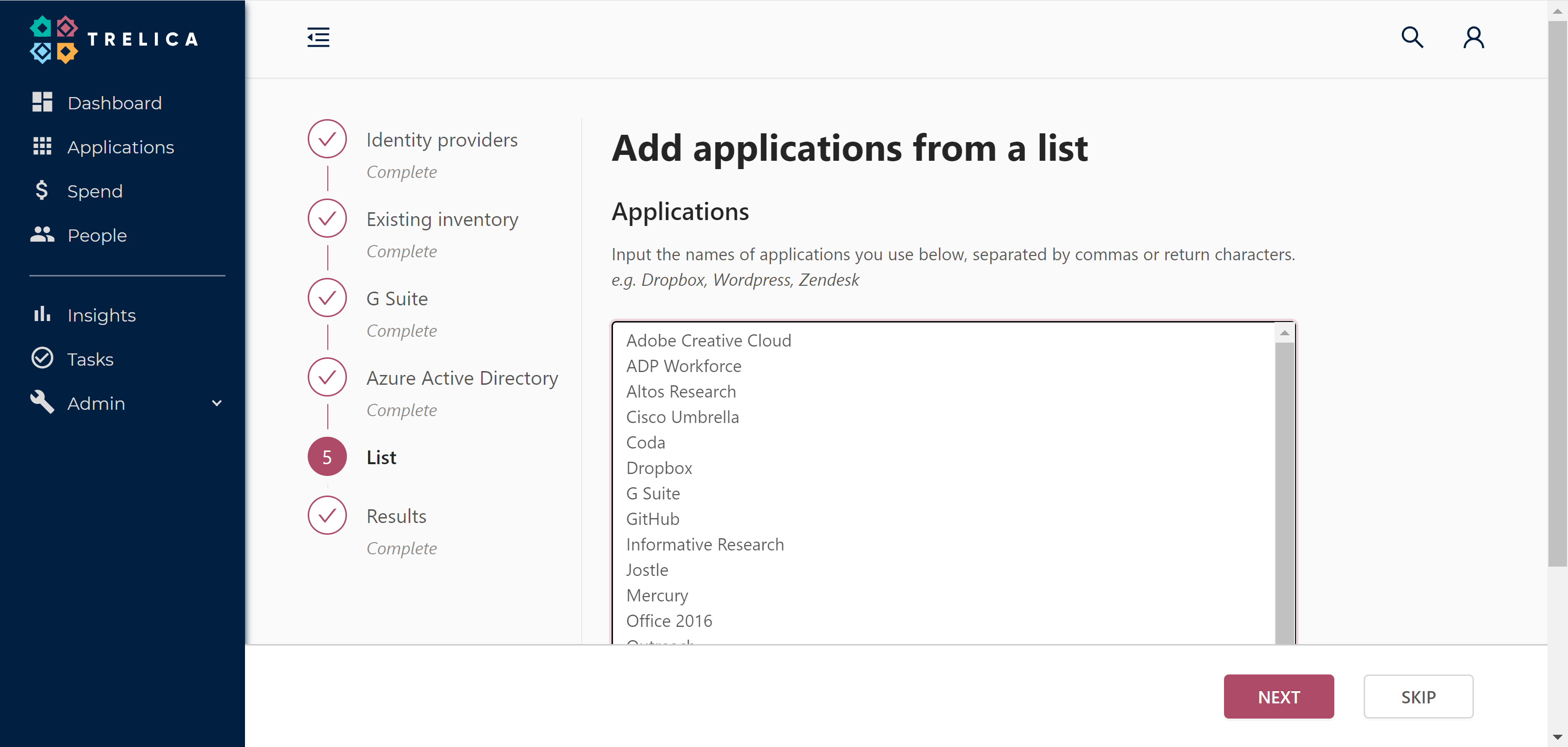This screenshot has width=1568, height=747.
Task: Click 'Adobe Creative Cloud' line in textarea
Action: click(x=709, y=340)
